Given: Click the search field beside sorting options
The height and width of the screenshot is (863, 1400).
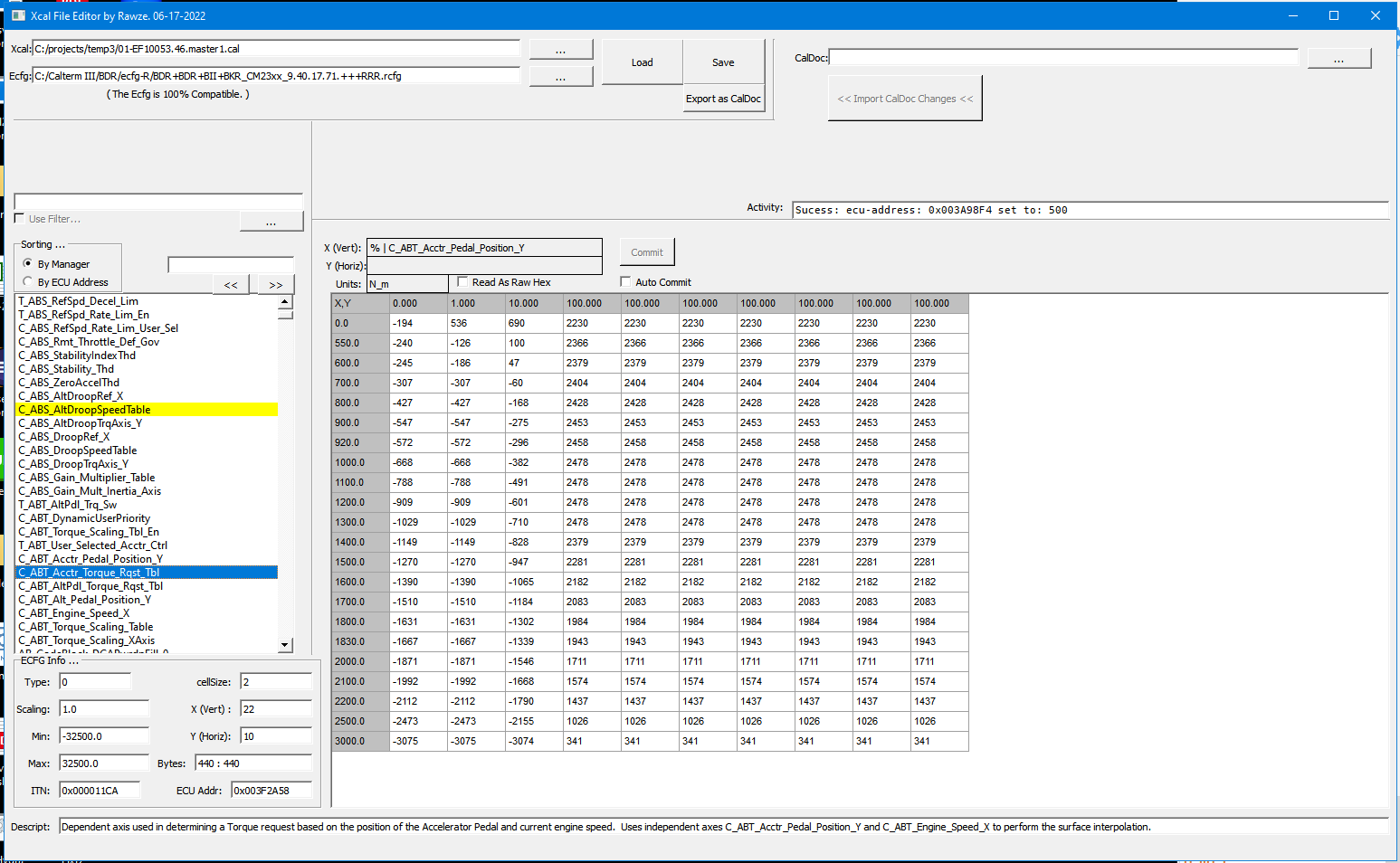Looking at the screenshot, I should point(231,265).
